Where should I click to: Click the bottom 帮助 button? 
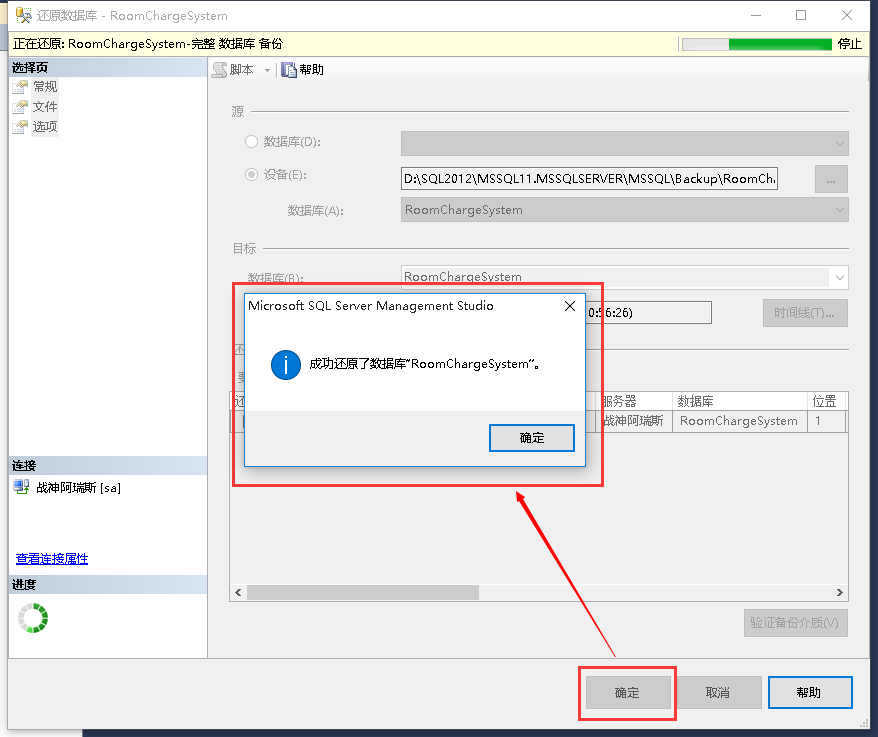(x=809, y=693)
